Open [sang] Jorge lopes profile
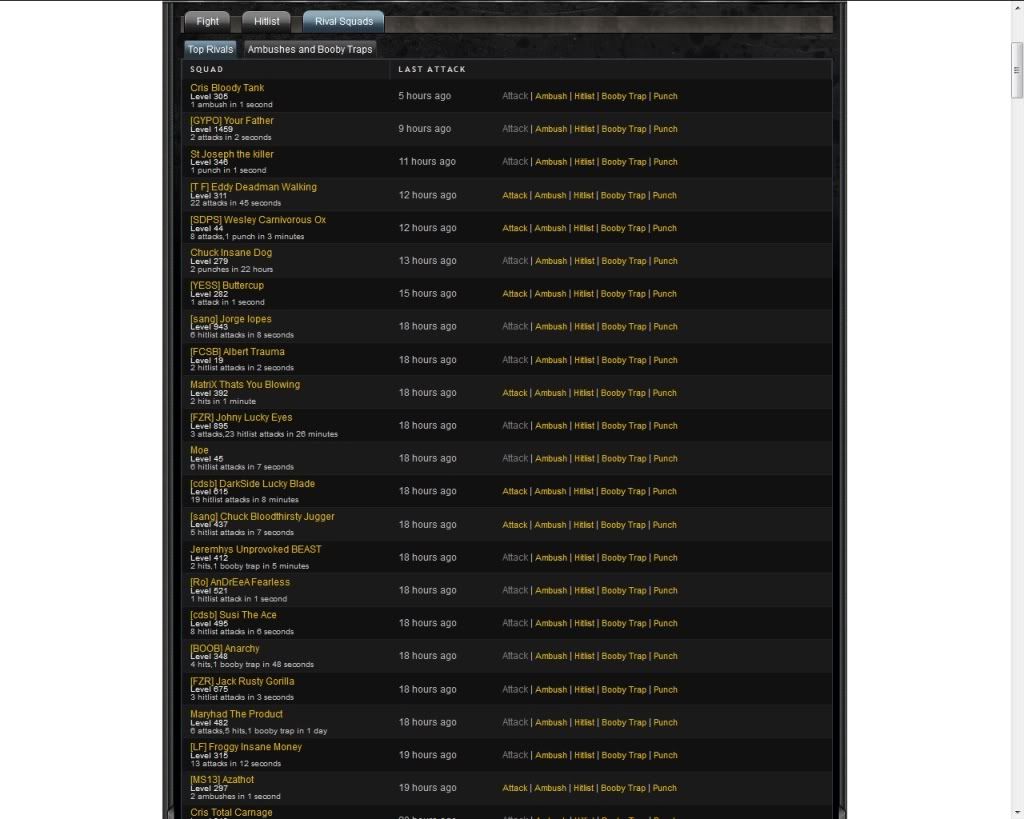The height and width of the screenshot is (819, 1024). [x=231, y=318]
